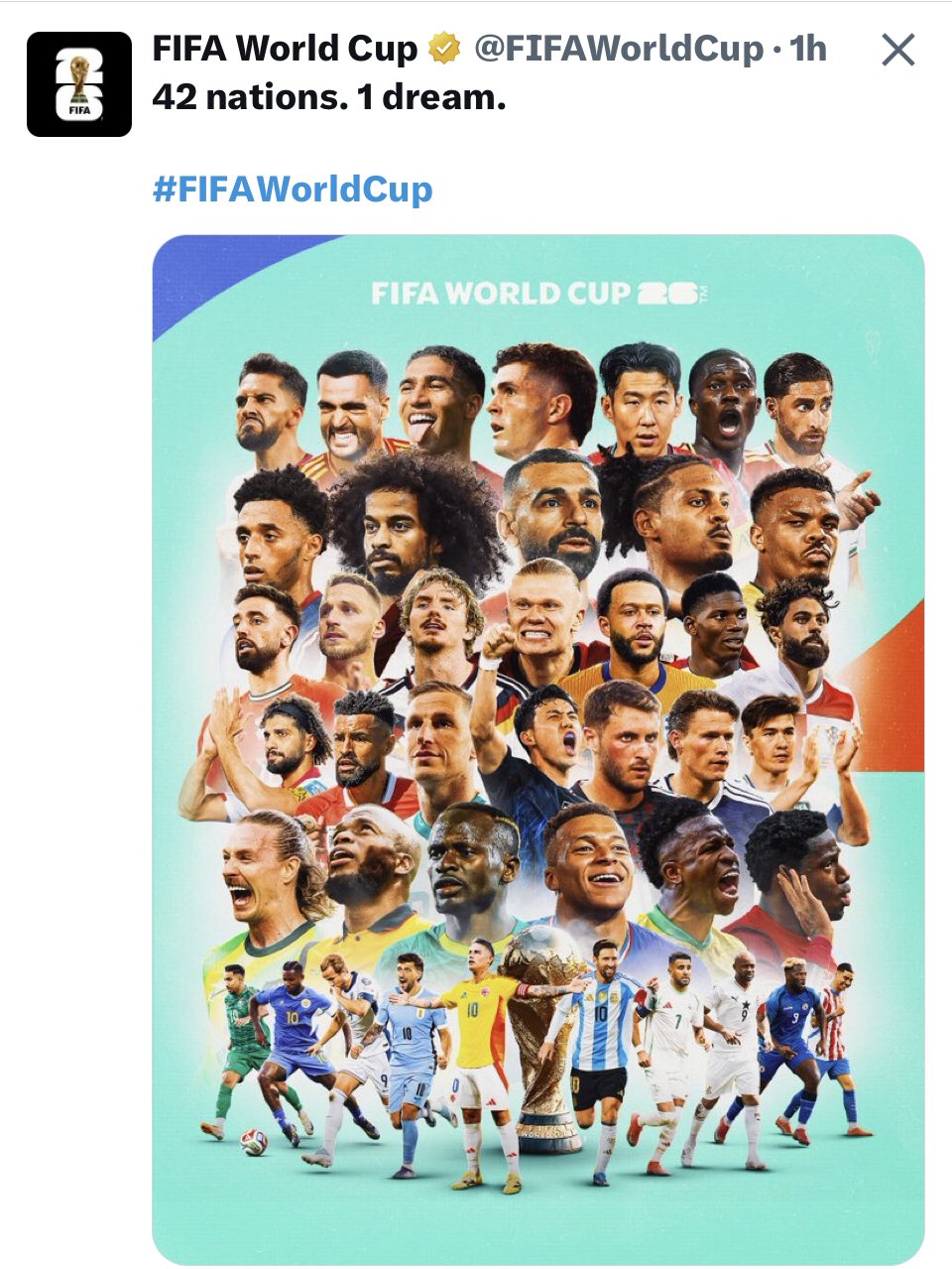952x1269 pixels.
Task: Click the gold verified badge
Action: pyautogui.click(x=444, y=49)
